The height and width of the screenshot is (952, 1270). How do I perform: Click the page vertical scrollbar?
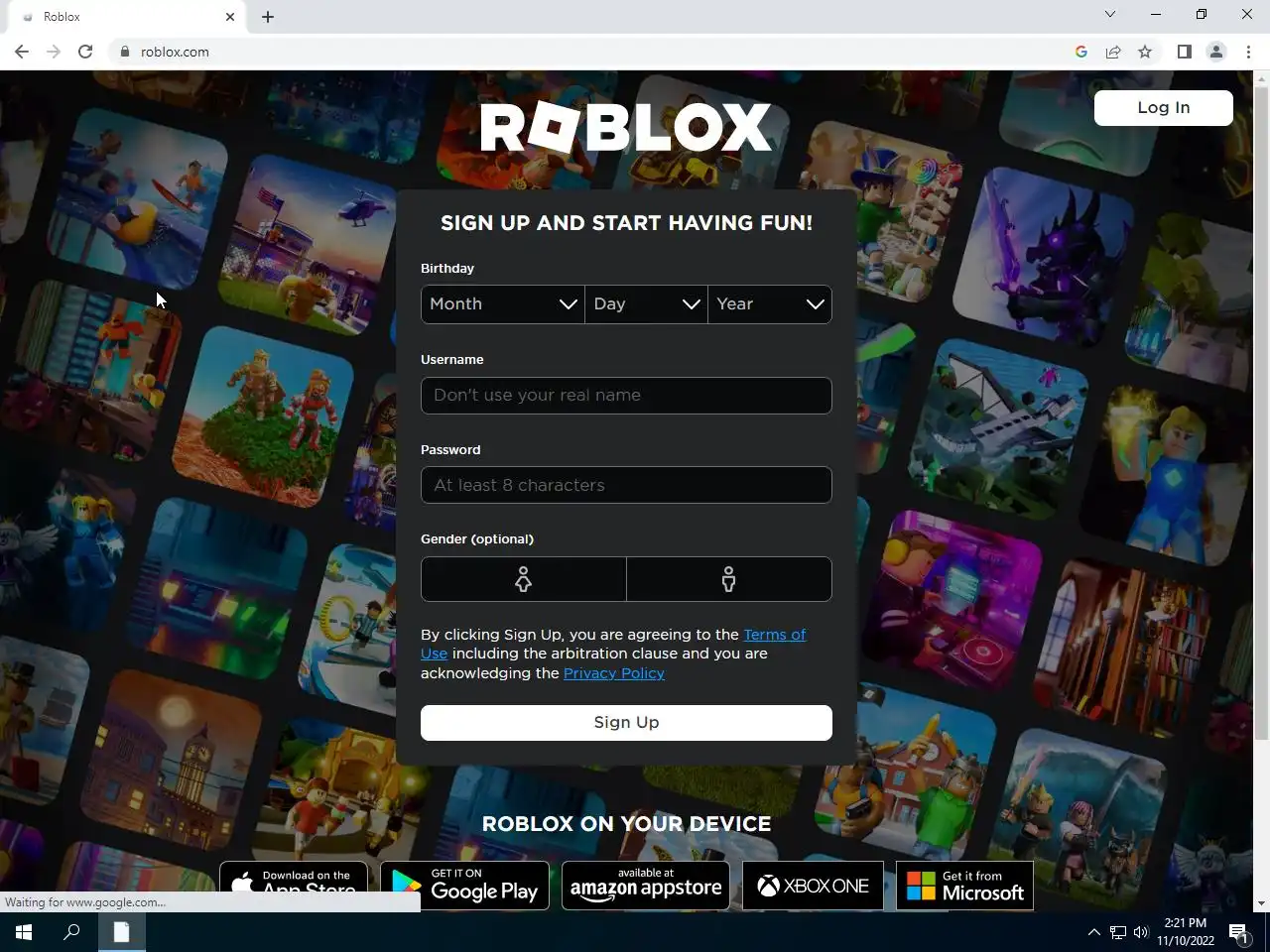tap(1261, 412)
